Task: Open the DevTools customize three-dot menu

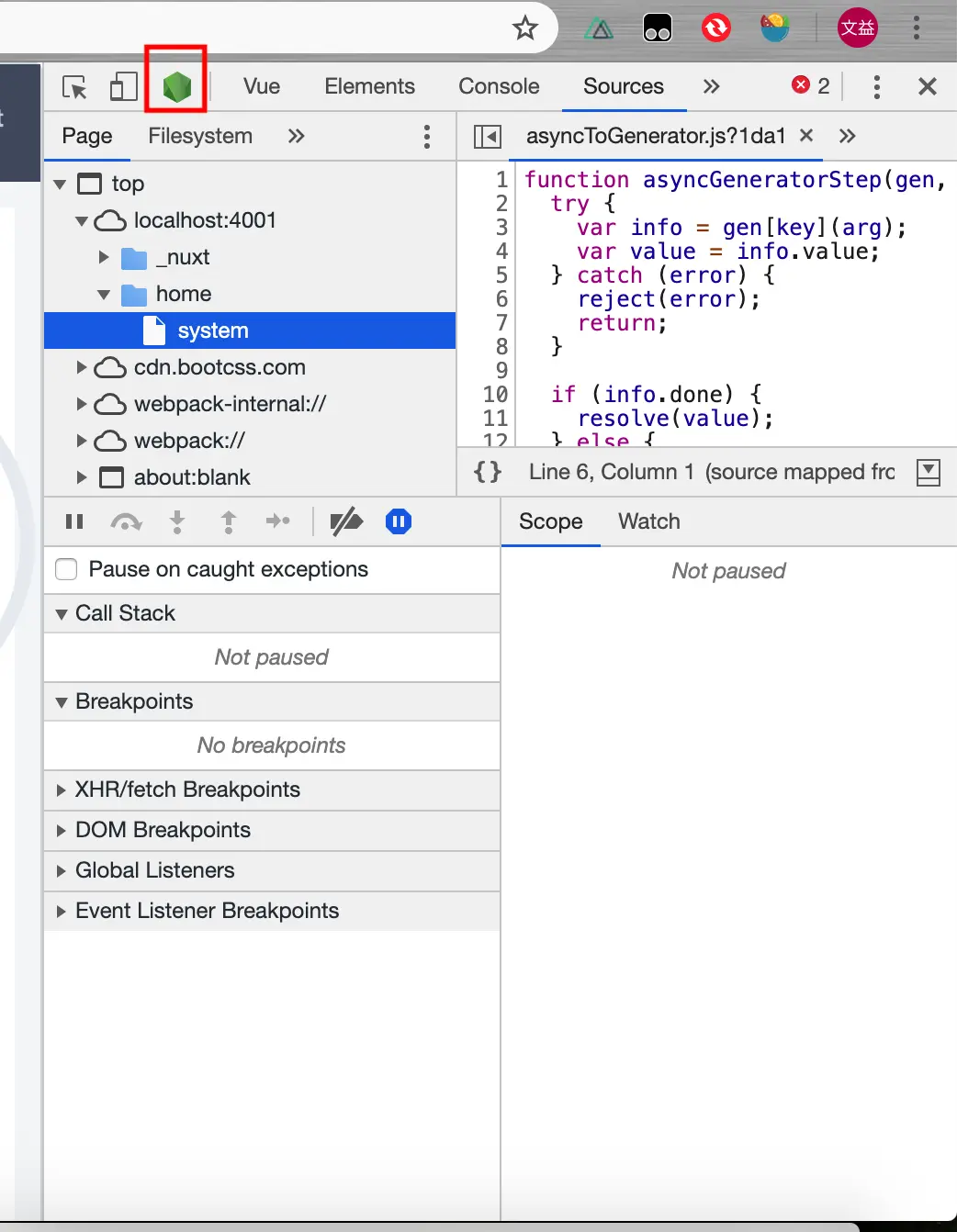Action: [x=877, y=86]
